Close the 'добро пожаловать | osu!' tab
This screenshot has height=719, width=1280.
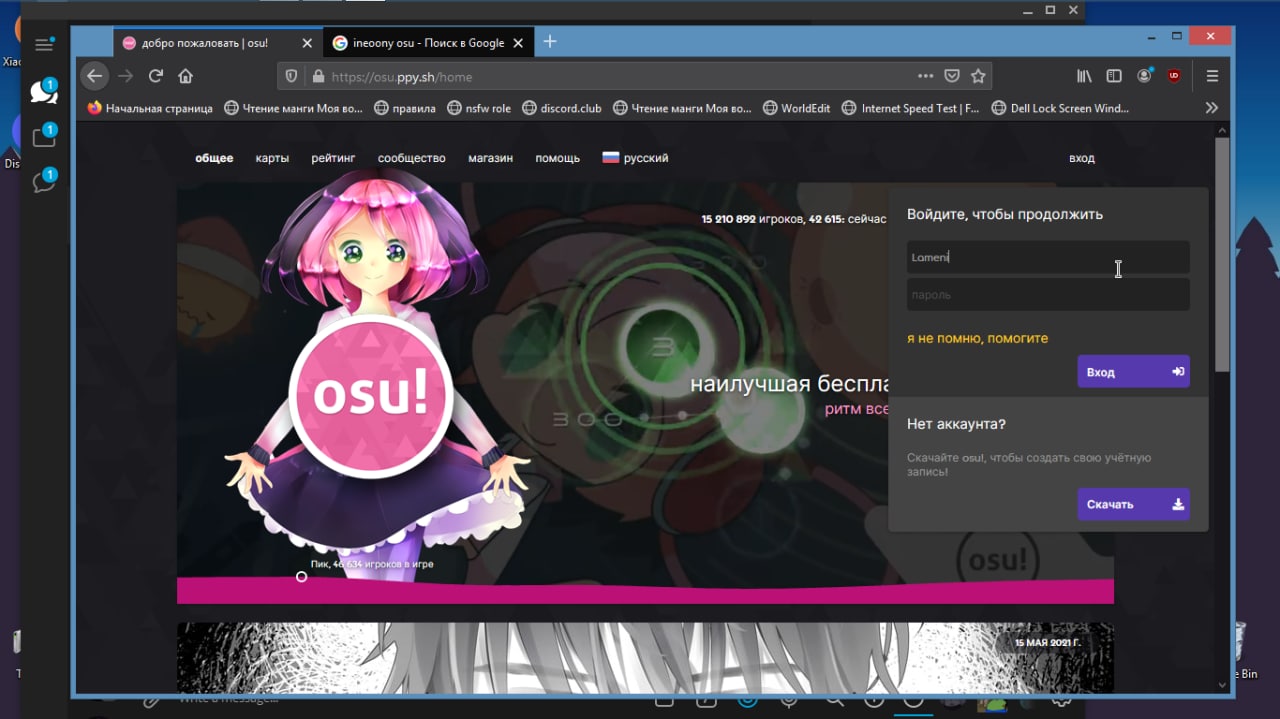[307, 43]
